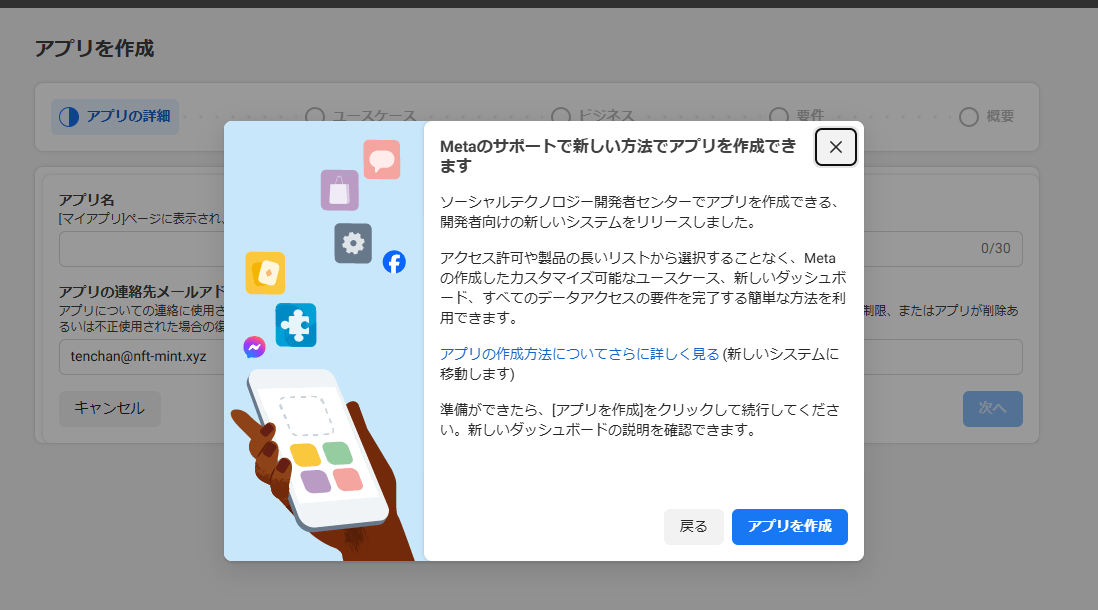This screenshot has height=610, width=1098.
Task: Click the キャンセル button
Action: 110,408
